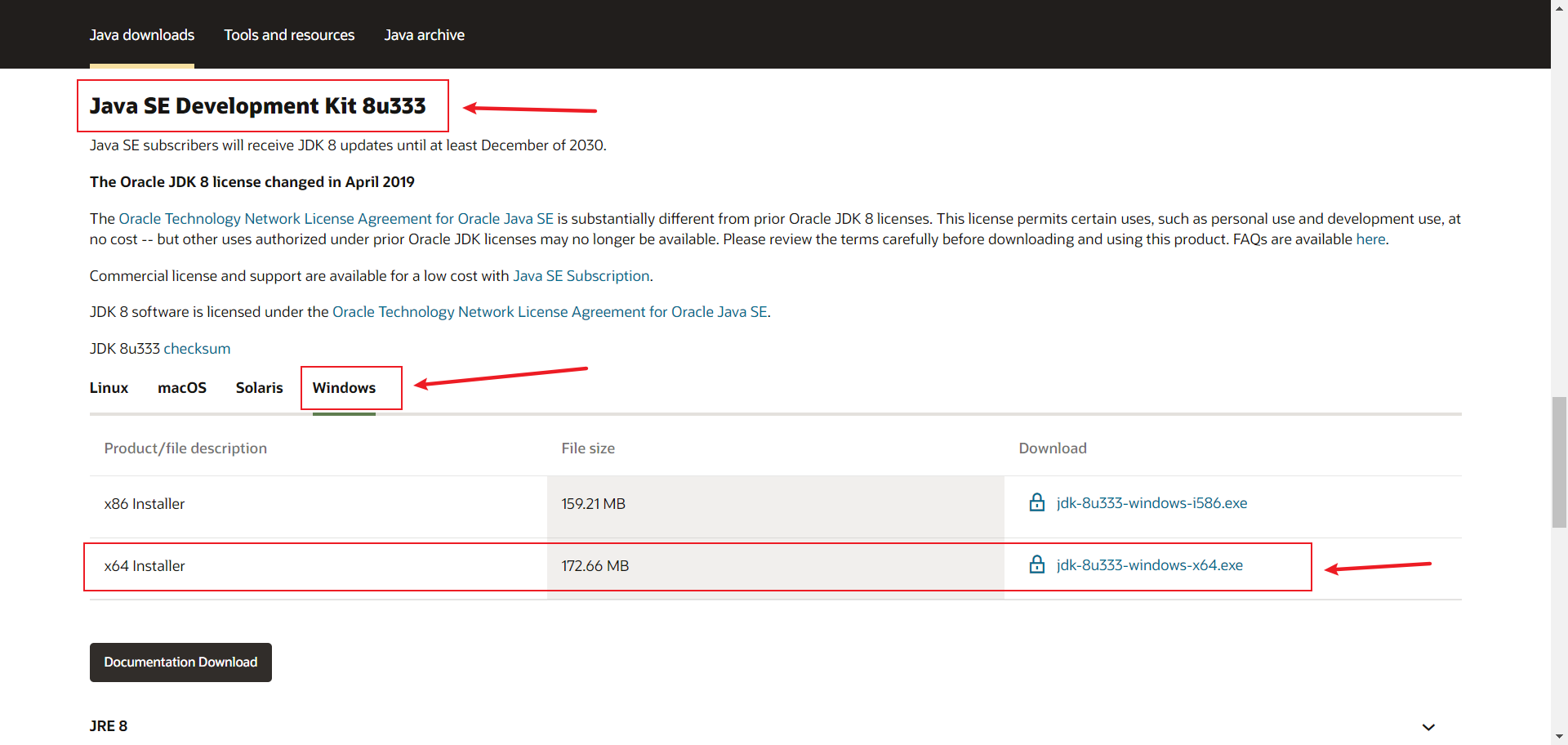Expand the JRE 8 section chevron
Viewport: 1568px width, 745px height.
[x=1428, y=727]
